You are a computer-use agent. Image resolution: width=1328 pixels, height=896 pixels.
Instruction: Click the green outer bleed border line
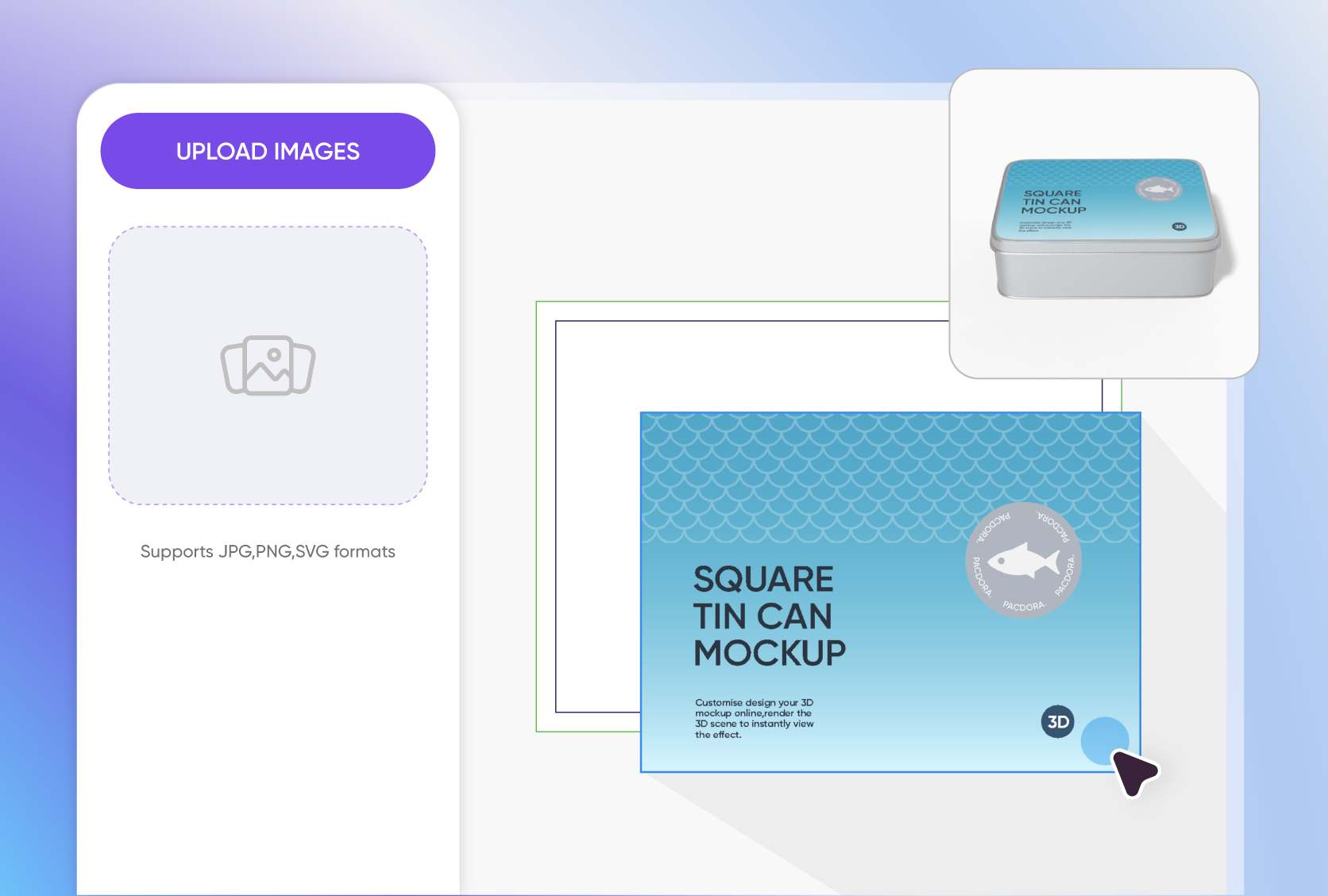pyautogui.click(x=537, y=516)
